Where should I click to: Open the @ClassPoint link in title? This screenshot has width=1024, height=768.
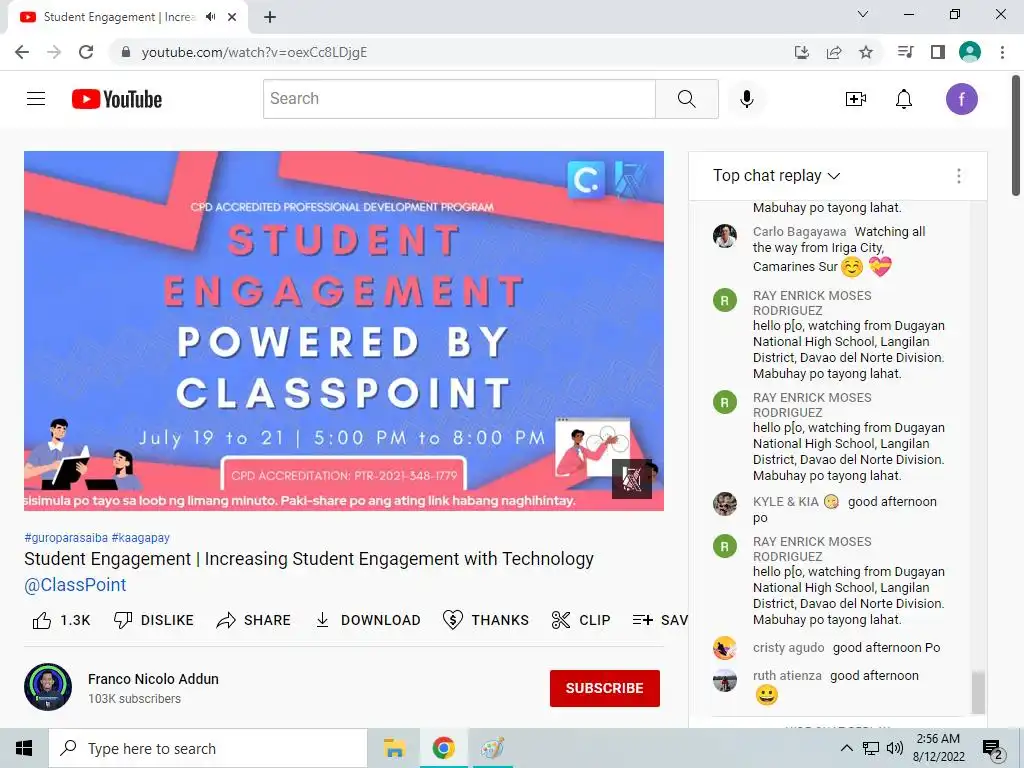click(75, 585)
